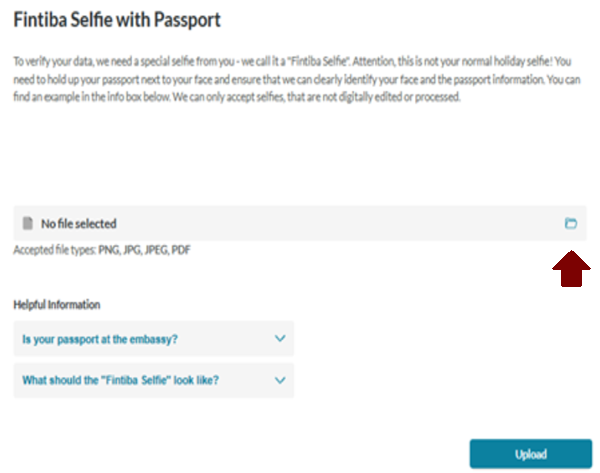This screenshot has width=600, height=473.
Task: Click the document icon beside No file selected
Action: click(26, 224)
